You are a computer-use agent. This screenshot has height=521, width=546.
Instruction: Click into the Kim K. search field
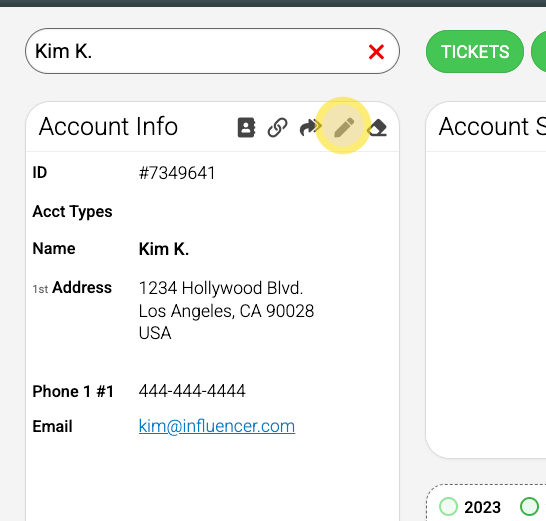[x=195, y=51]
